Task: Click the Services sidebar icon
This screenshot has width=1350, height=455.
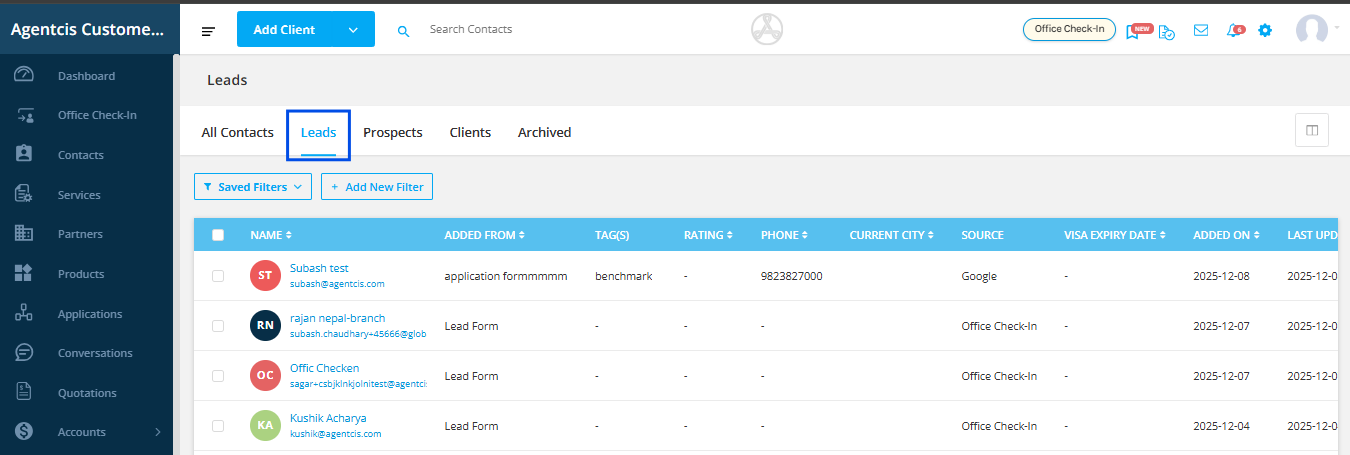Action: pos(25,194)
